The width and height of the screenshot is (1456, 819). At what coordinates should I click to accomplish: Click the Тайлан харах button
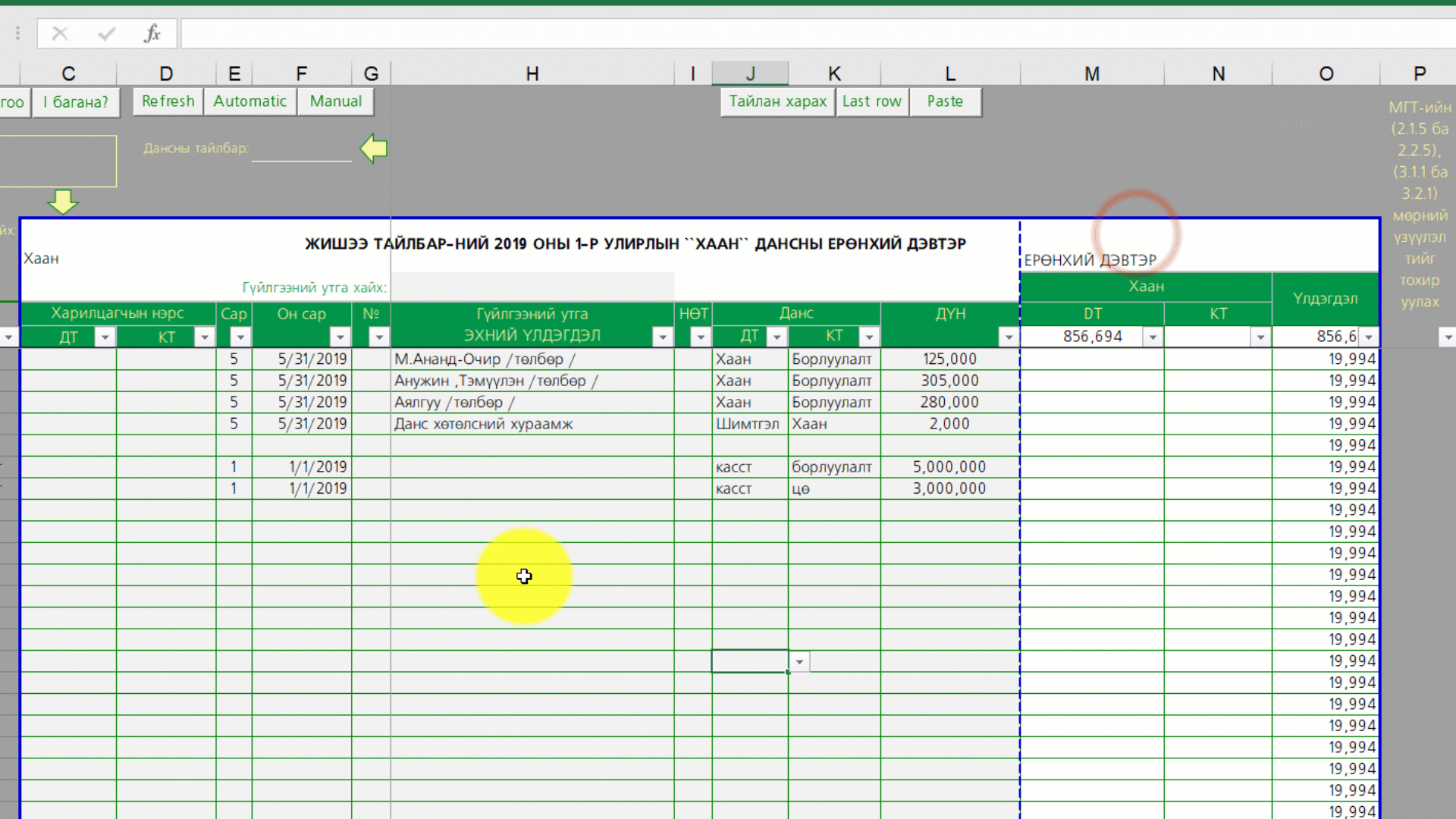pyautogui.click(x=777, y=102)
